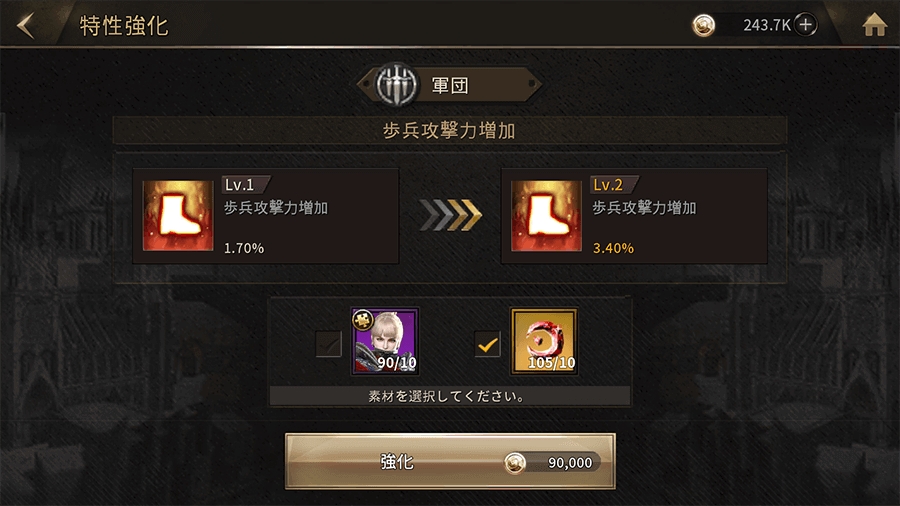
Task: Tap the 素材を選択してください prompt bar
Action: [x=450, y=396]
